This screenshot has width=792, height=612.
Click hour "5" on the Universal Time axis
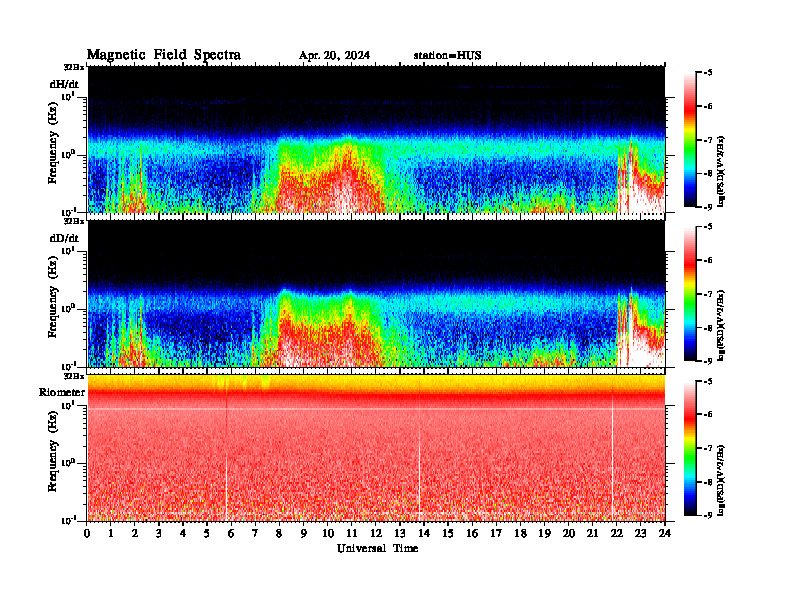tap(207, 533)
